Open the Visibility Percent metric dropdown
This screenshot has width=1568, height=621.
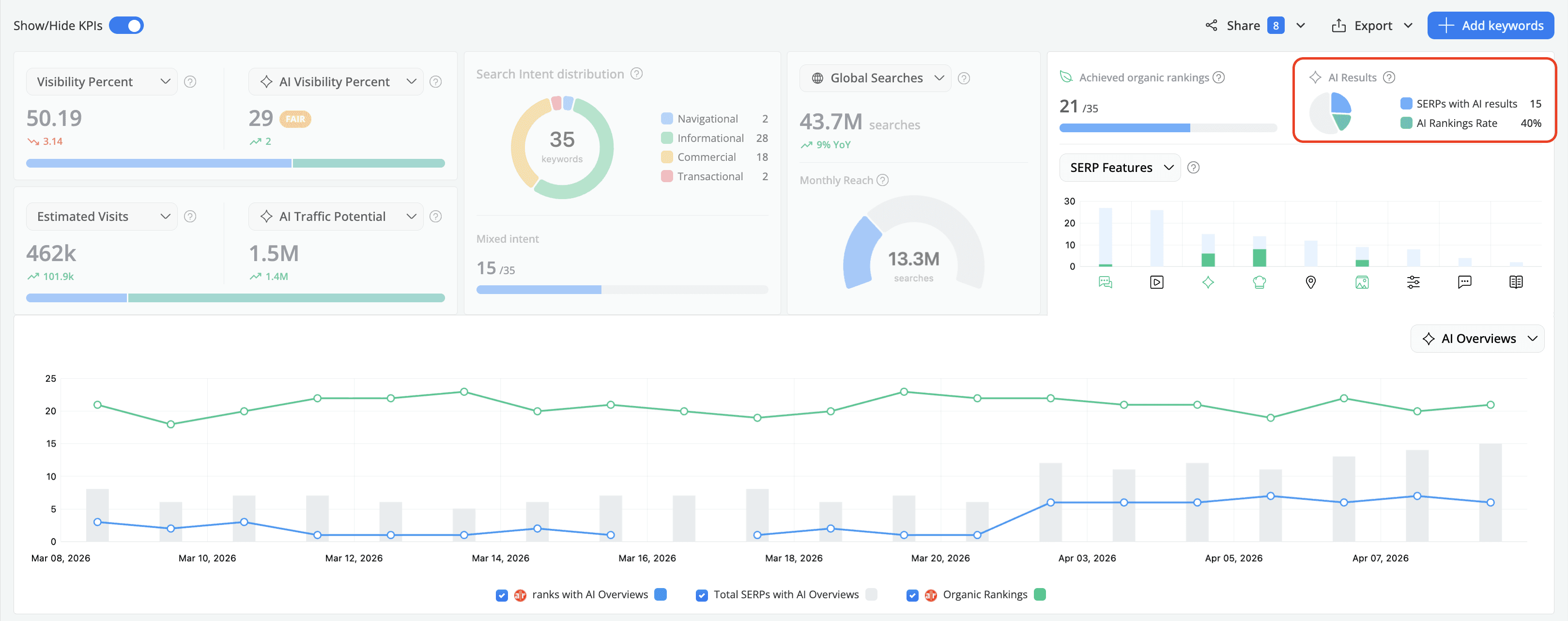(101, 81)
